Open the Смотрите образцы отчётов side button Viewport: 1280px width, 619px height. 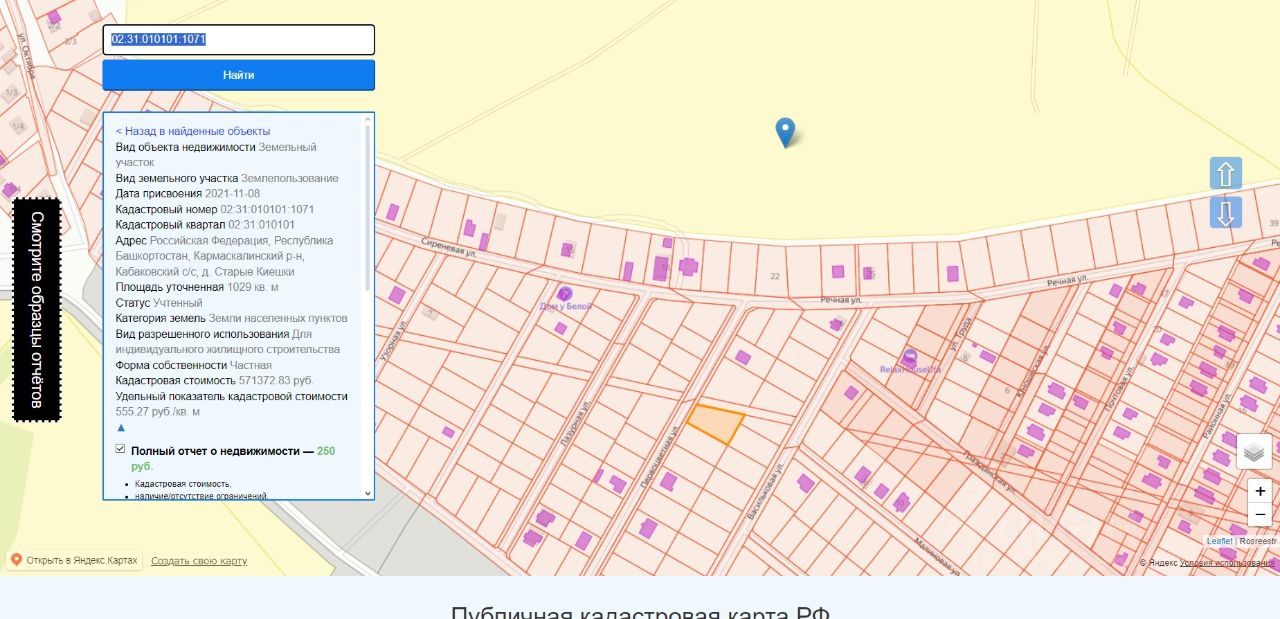(x=37, y=310)
